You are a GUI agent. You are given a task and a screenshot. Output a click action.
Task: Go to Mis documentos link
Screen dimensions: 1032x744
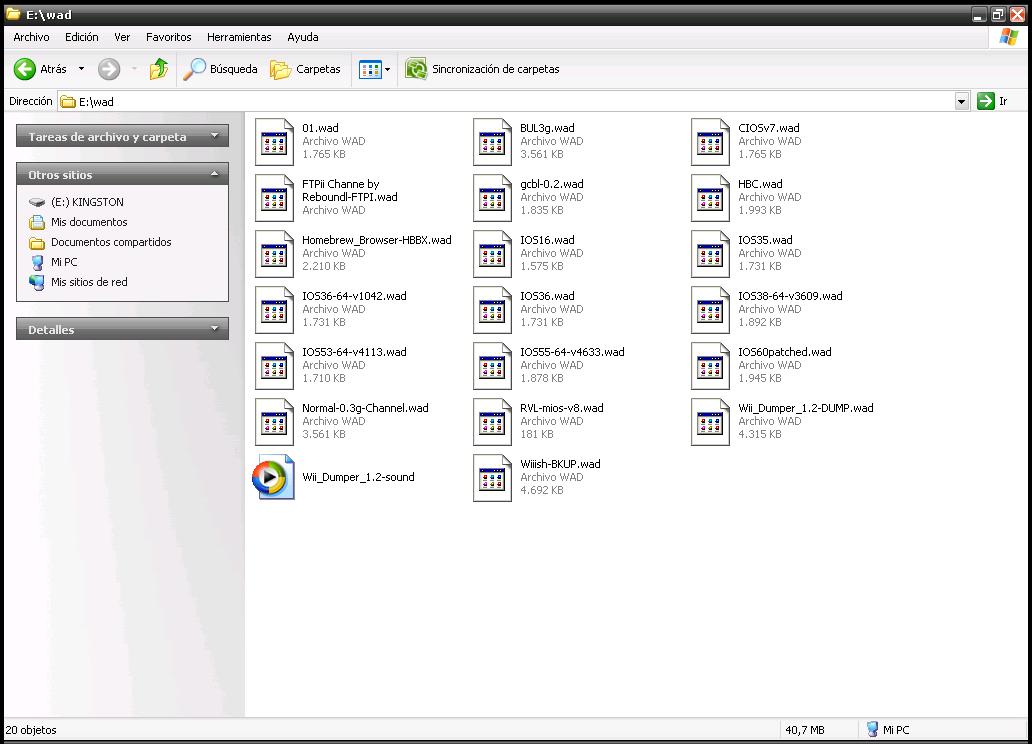88,222
